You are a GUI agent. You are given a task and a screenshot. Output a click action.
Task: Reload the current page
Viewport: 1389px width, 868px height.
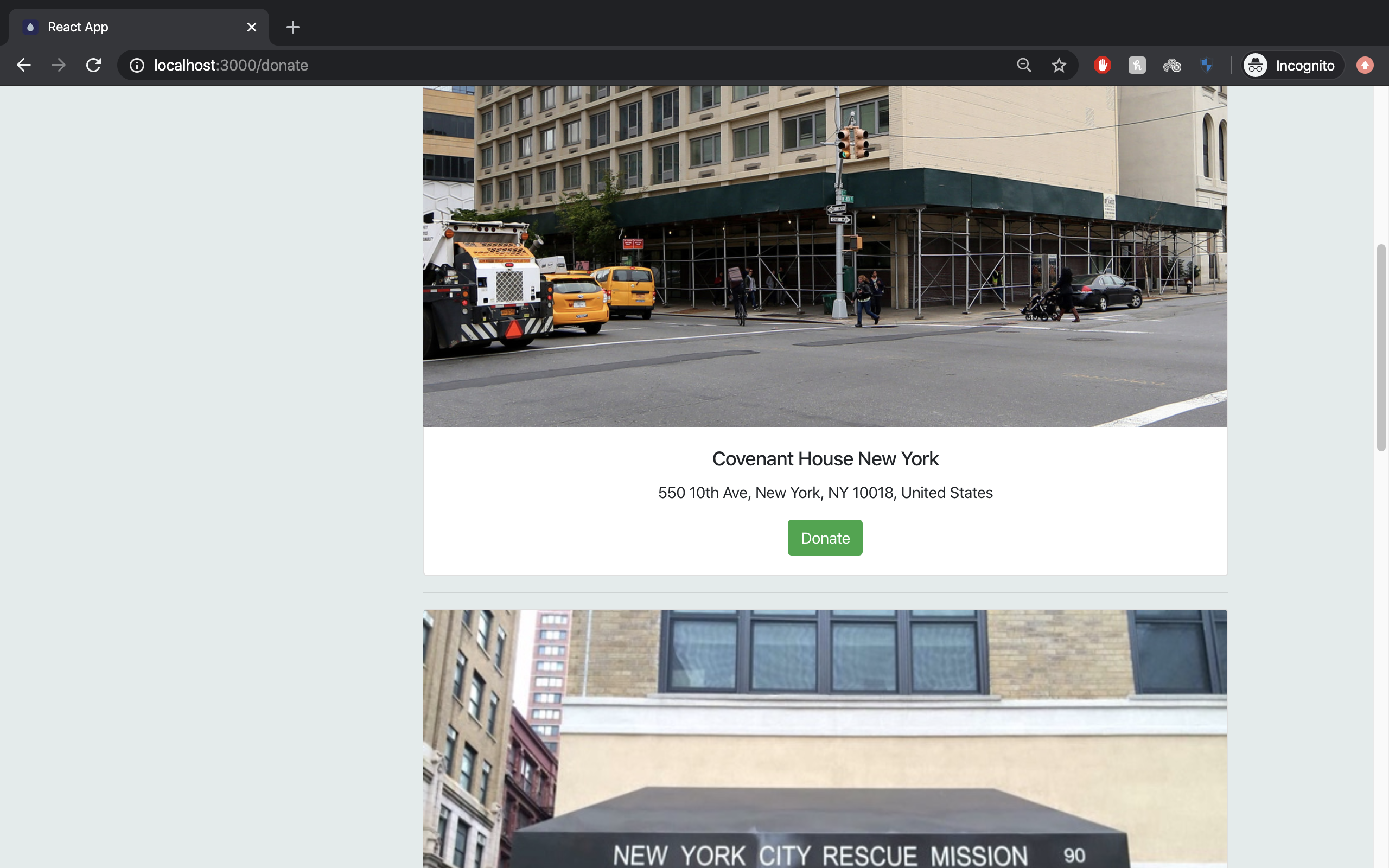tap(93, 65)
